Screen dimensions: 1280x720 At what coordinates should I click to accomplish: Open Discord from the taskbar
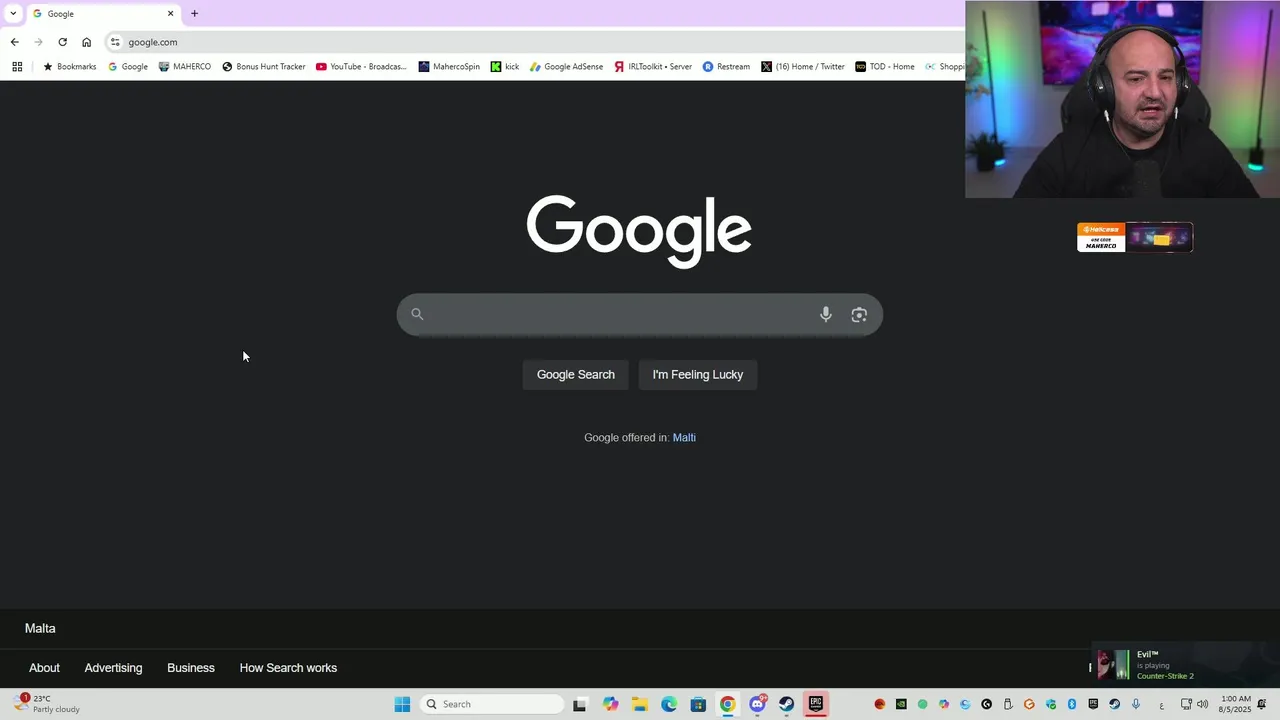coord(757,704)
